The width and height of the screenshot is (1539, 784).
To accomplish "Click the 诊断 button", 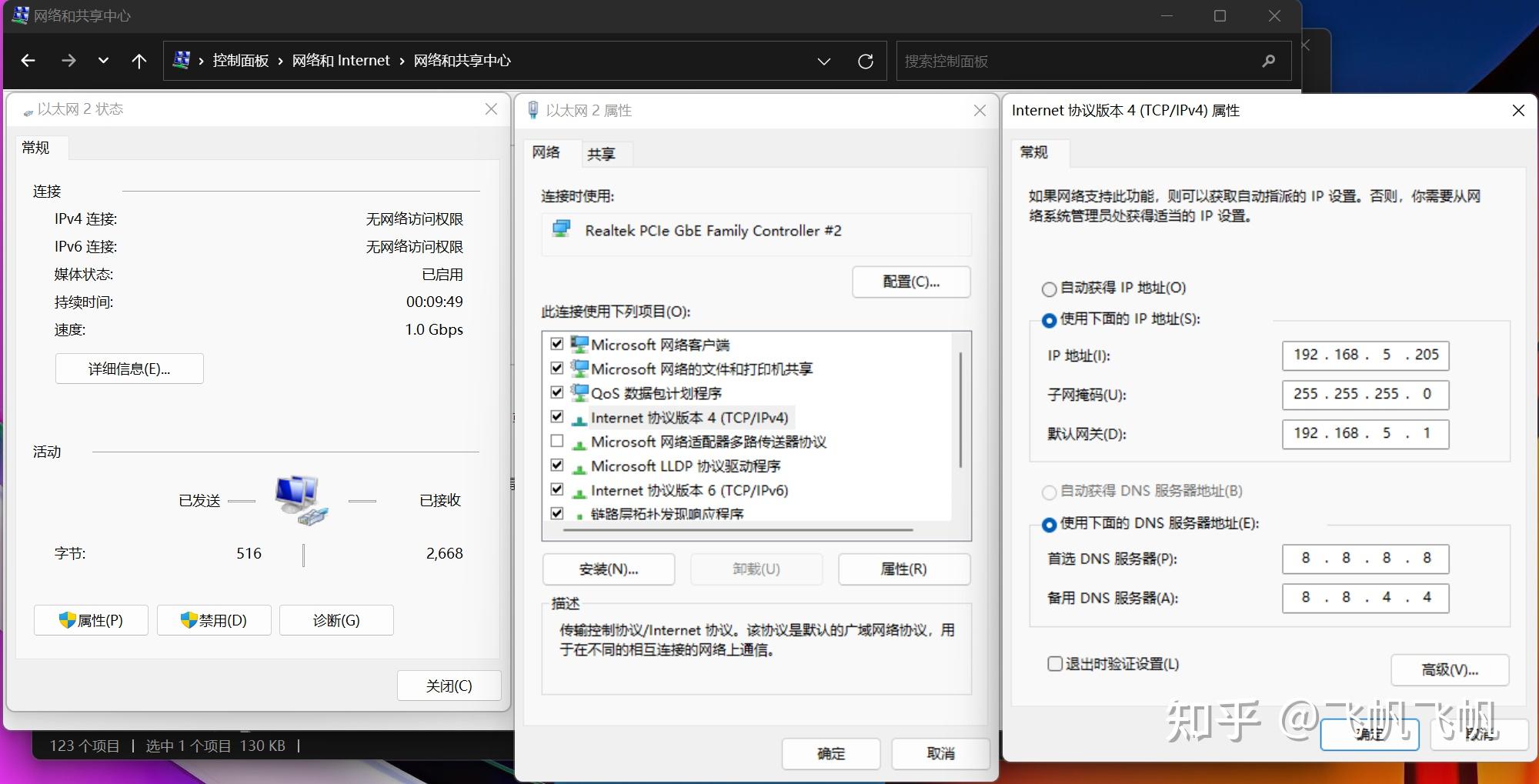I will [x=336, y=620].
